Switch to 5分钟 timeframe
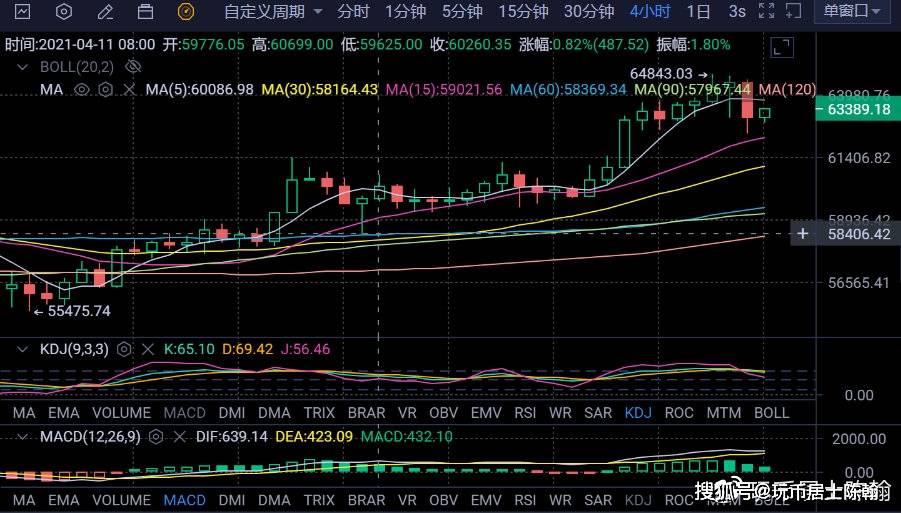901x513 pixels. (x=462, y=11)
